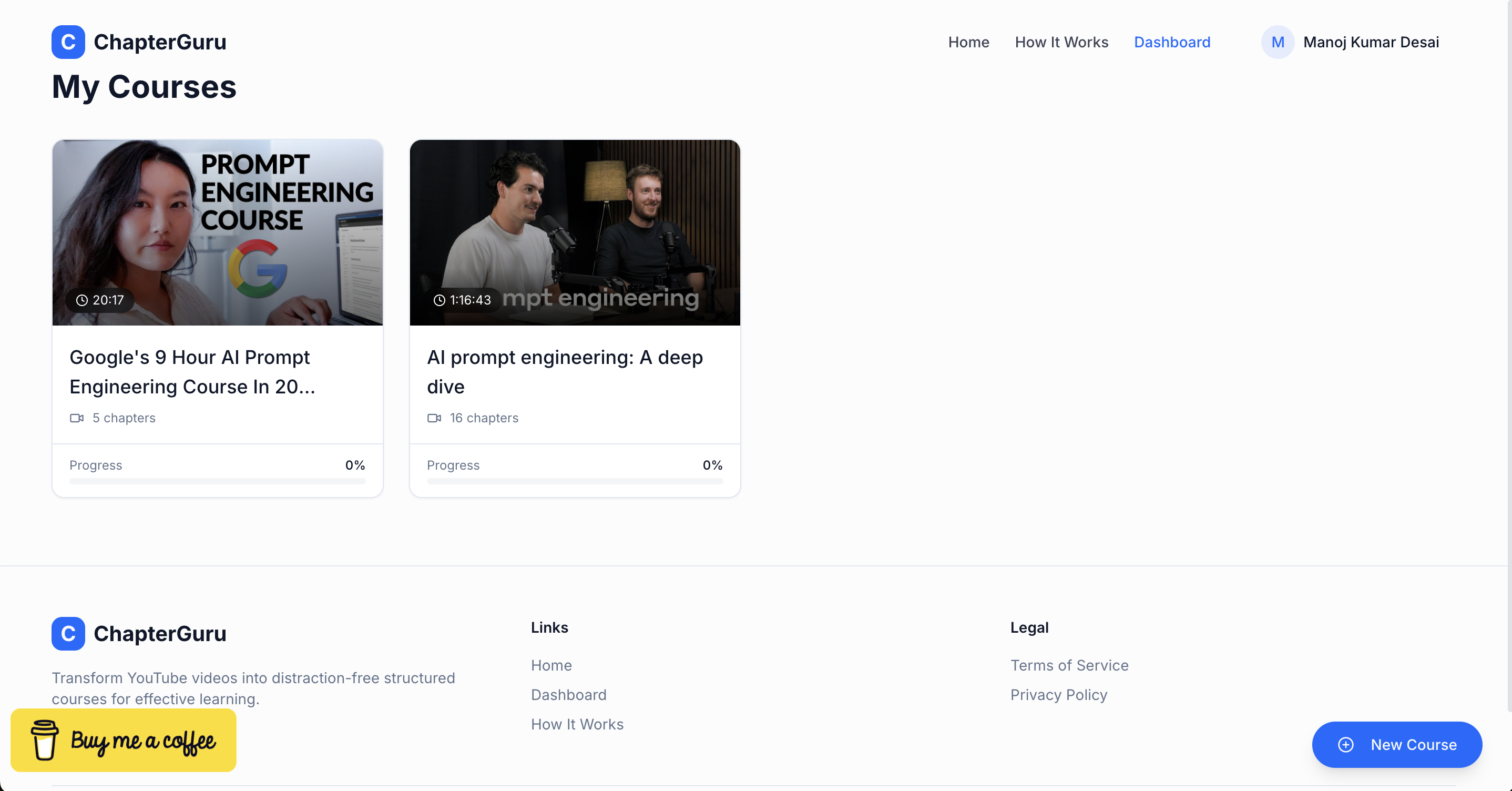1512x791 pixels.
Task: Click the clock icon showing 20:17 duration
Action: click(82, 300)
